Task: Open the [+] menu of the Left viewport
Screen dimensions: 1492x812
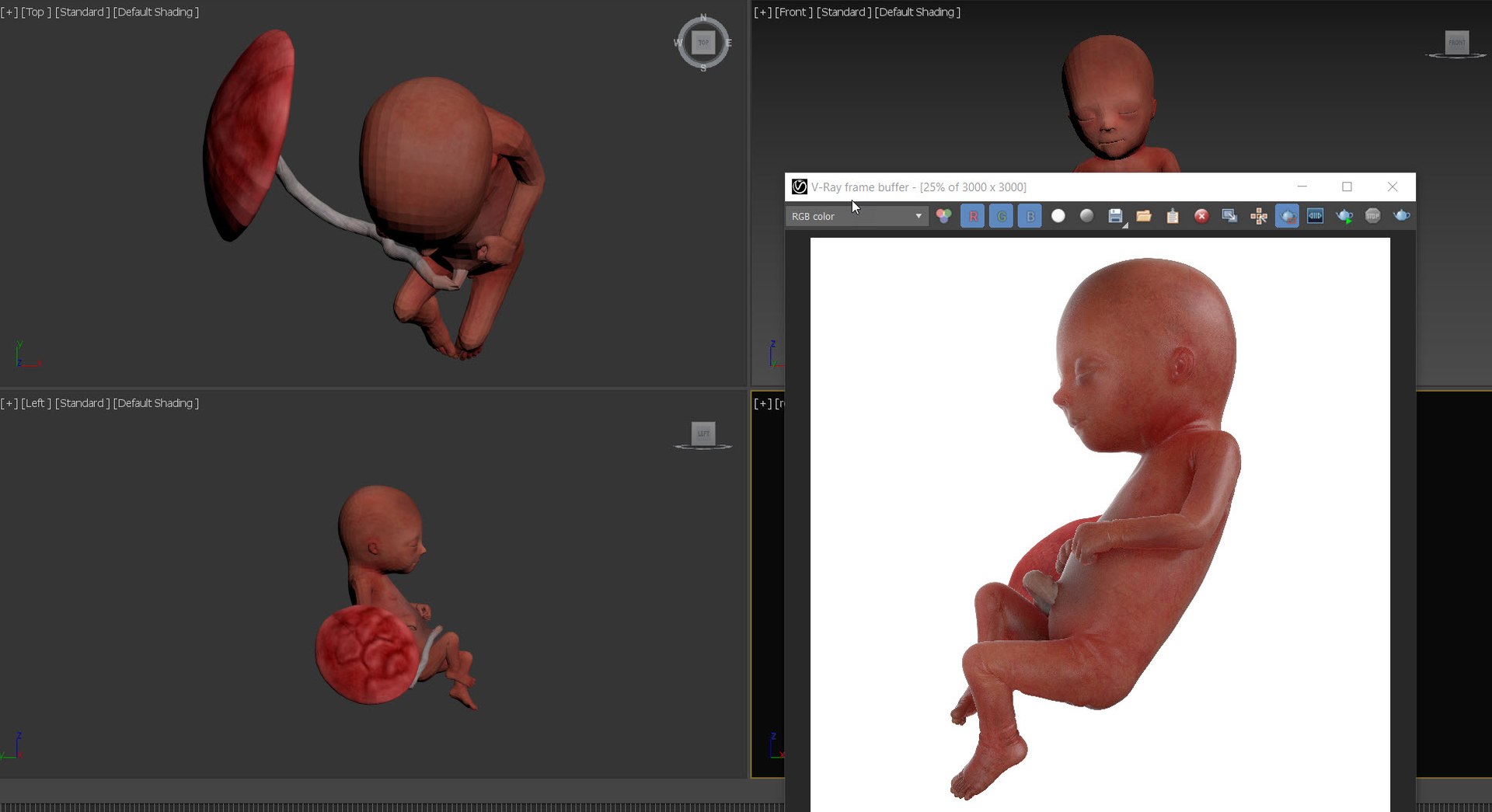Action: tap(9, 403)
